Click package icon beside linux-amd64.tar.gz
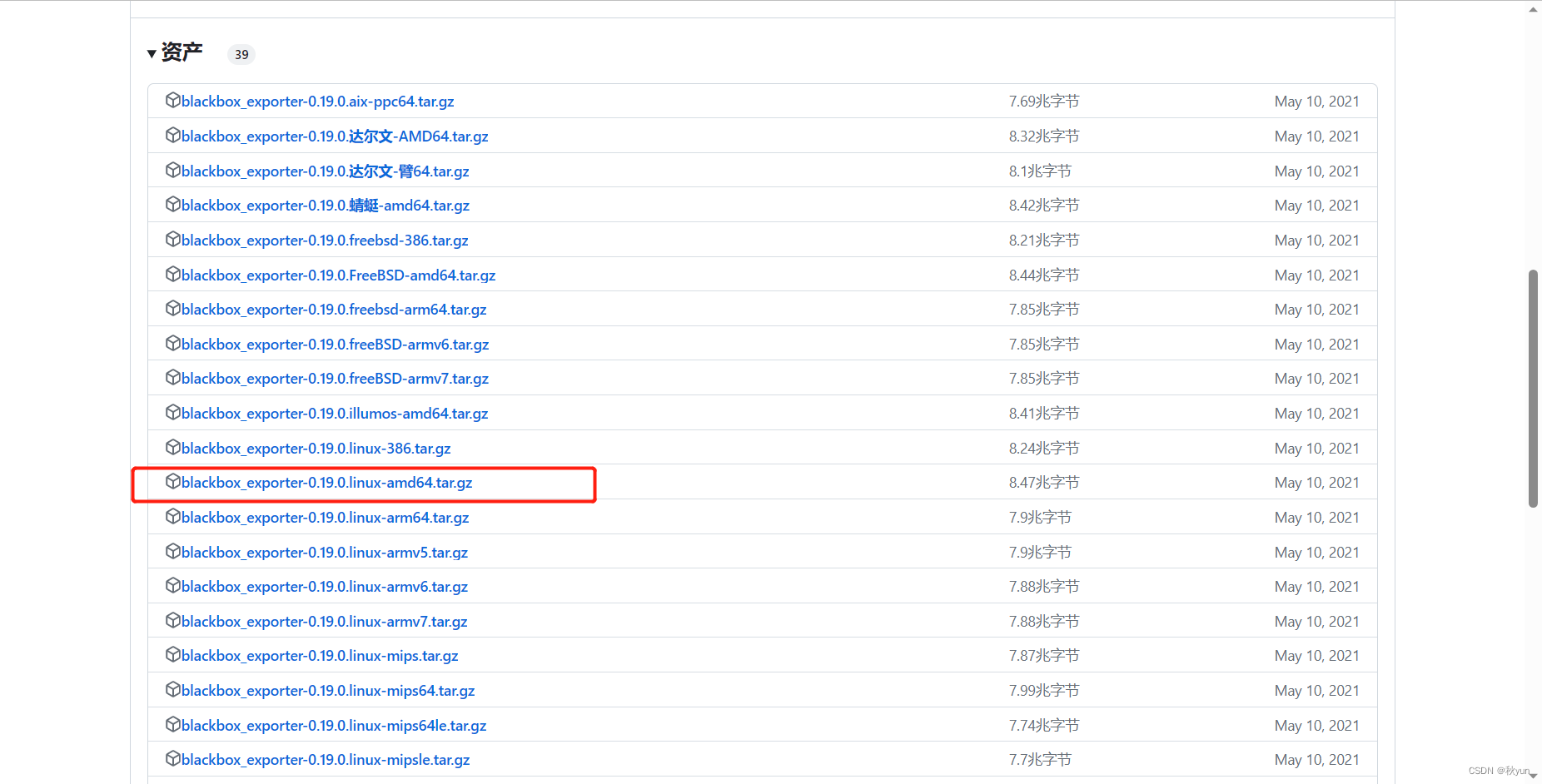This screenshot has height=784, width=1542. point(173,481)
